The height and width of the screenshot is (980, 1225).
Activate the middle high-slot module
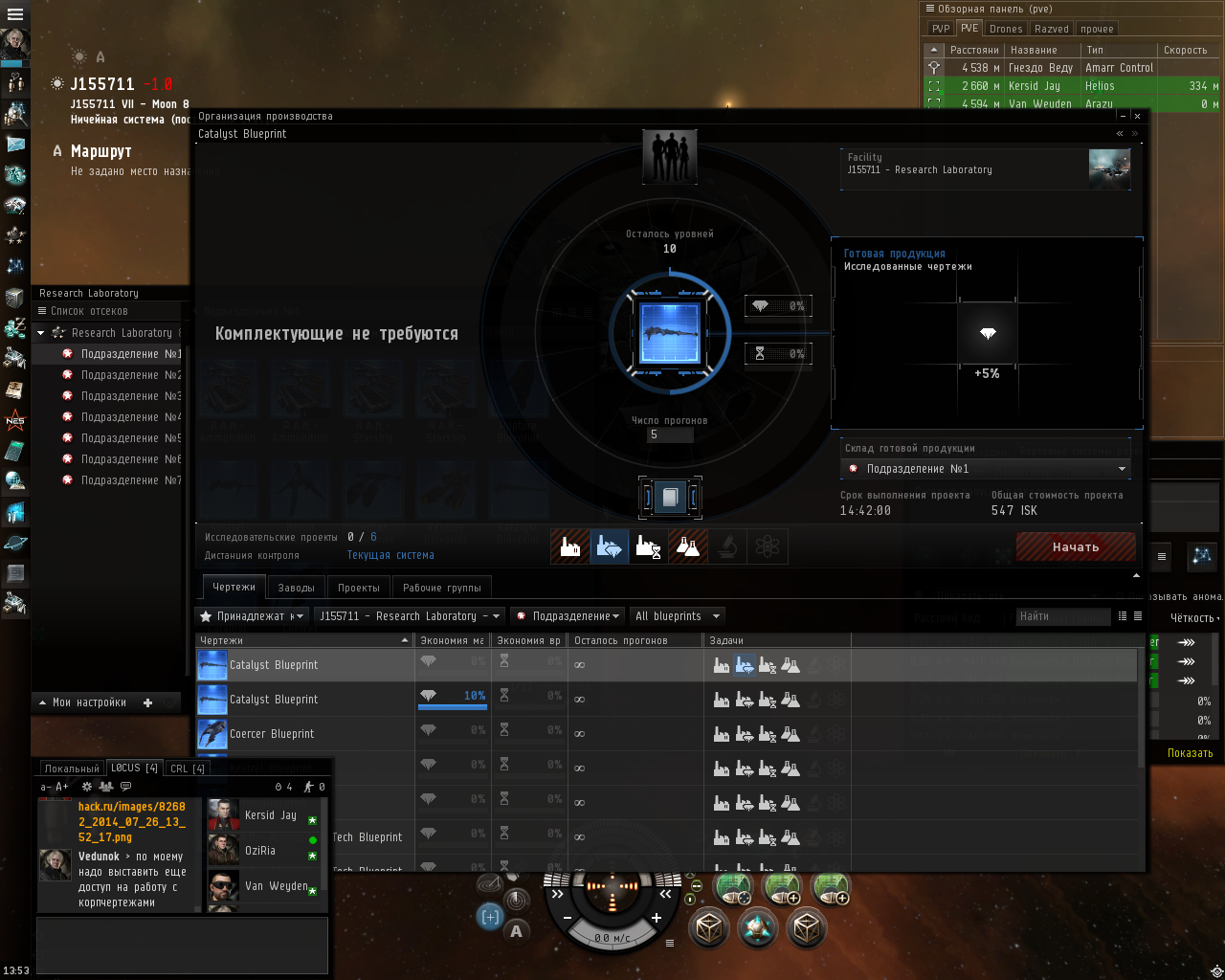pyautogui.click(x=782, y=886)
